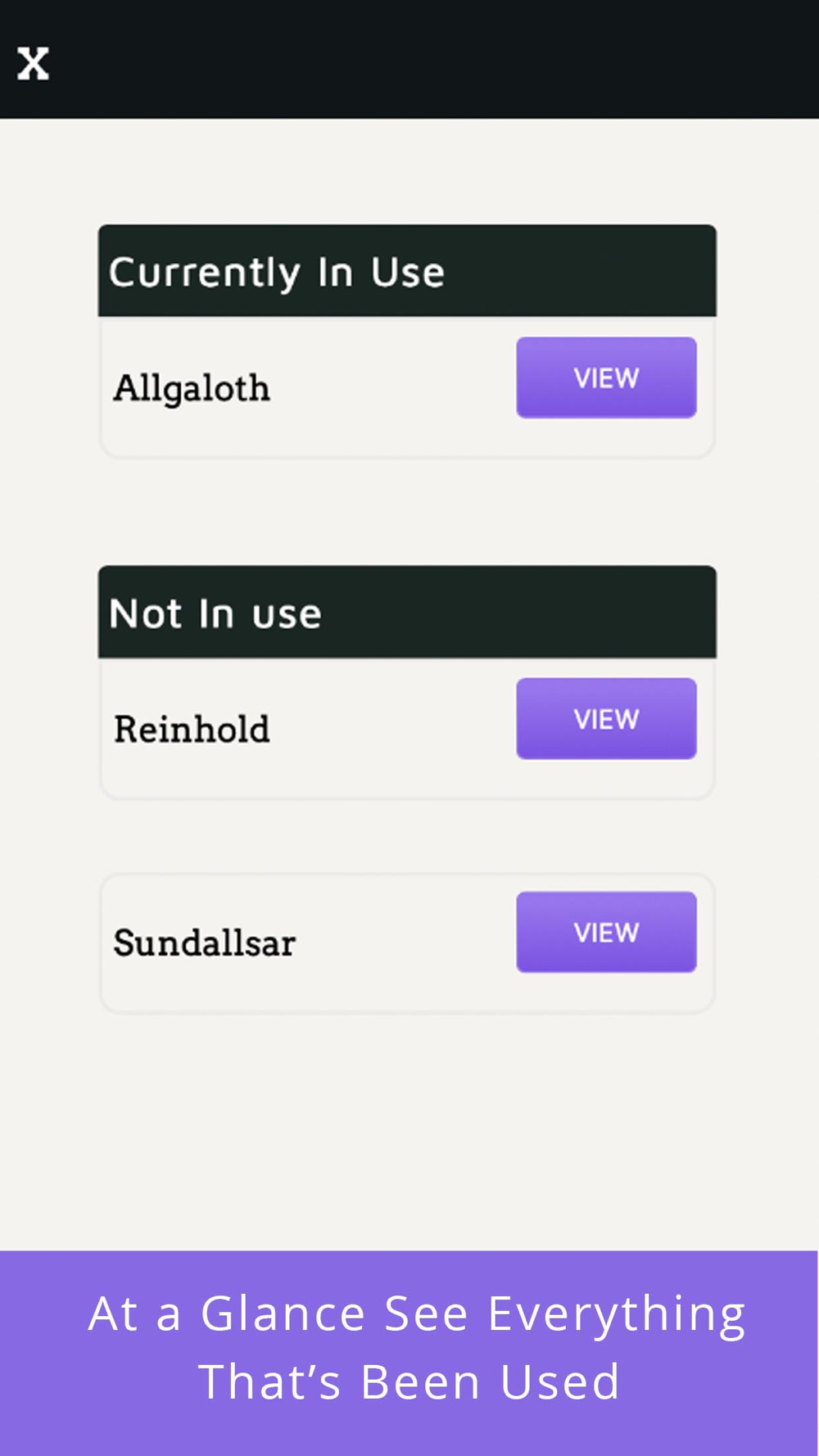The width and height of the screenshot is (819, 1456).
Task: View the Allgaloth entry
Action: pyautogui.click(x=606, y=378)
